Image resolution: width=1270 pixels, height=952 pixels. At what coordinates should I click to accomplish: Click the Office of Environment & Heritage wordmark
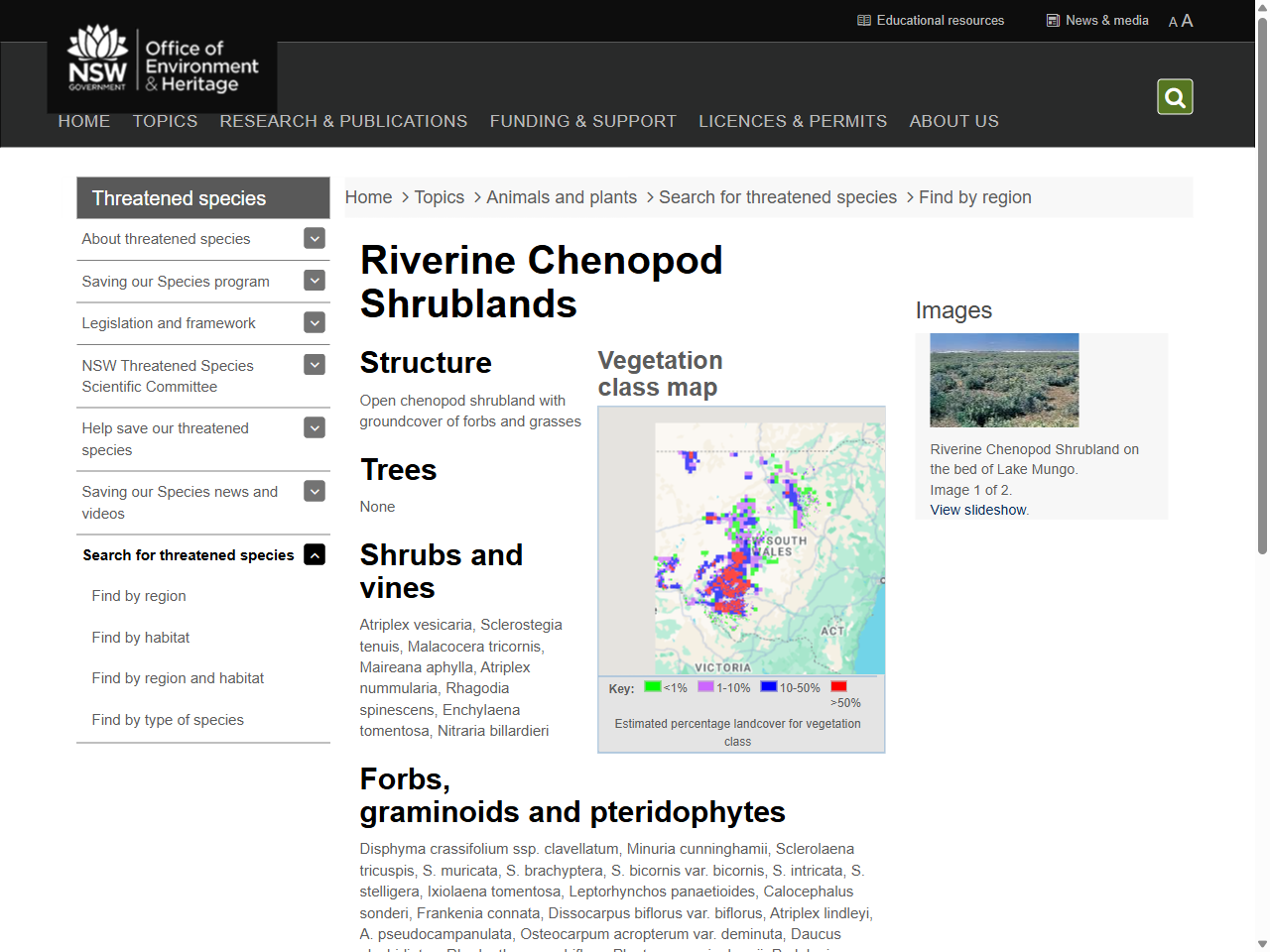click(201, 66)
